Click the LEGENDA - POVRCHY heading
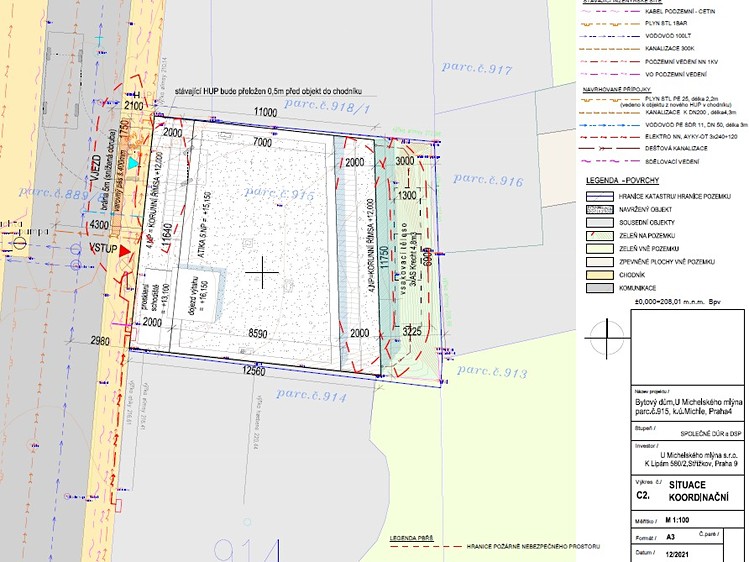749x562 pixels. pyautogui.click(x=622, y=180)
